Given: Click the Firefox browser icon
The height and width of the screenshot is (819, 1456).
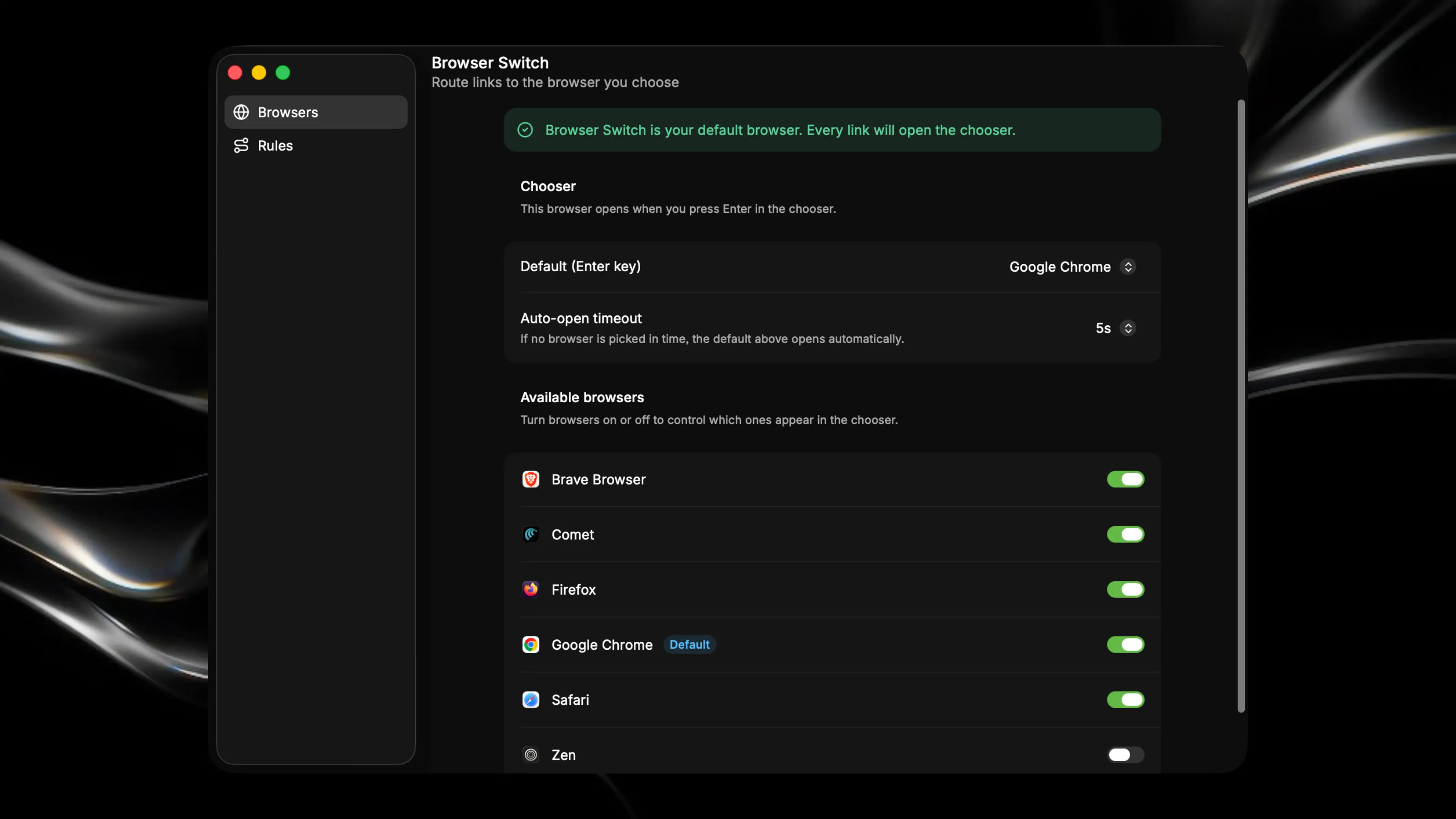Looking at the screenshot, I should [531, 590].
